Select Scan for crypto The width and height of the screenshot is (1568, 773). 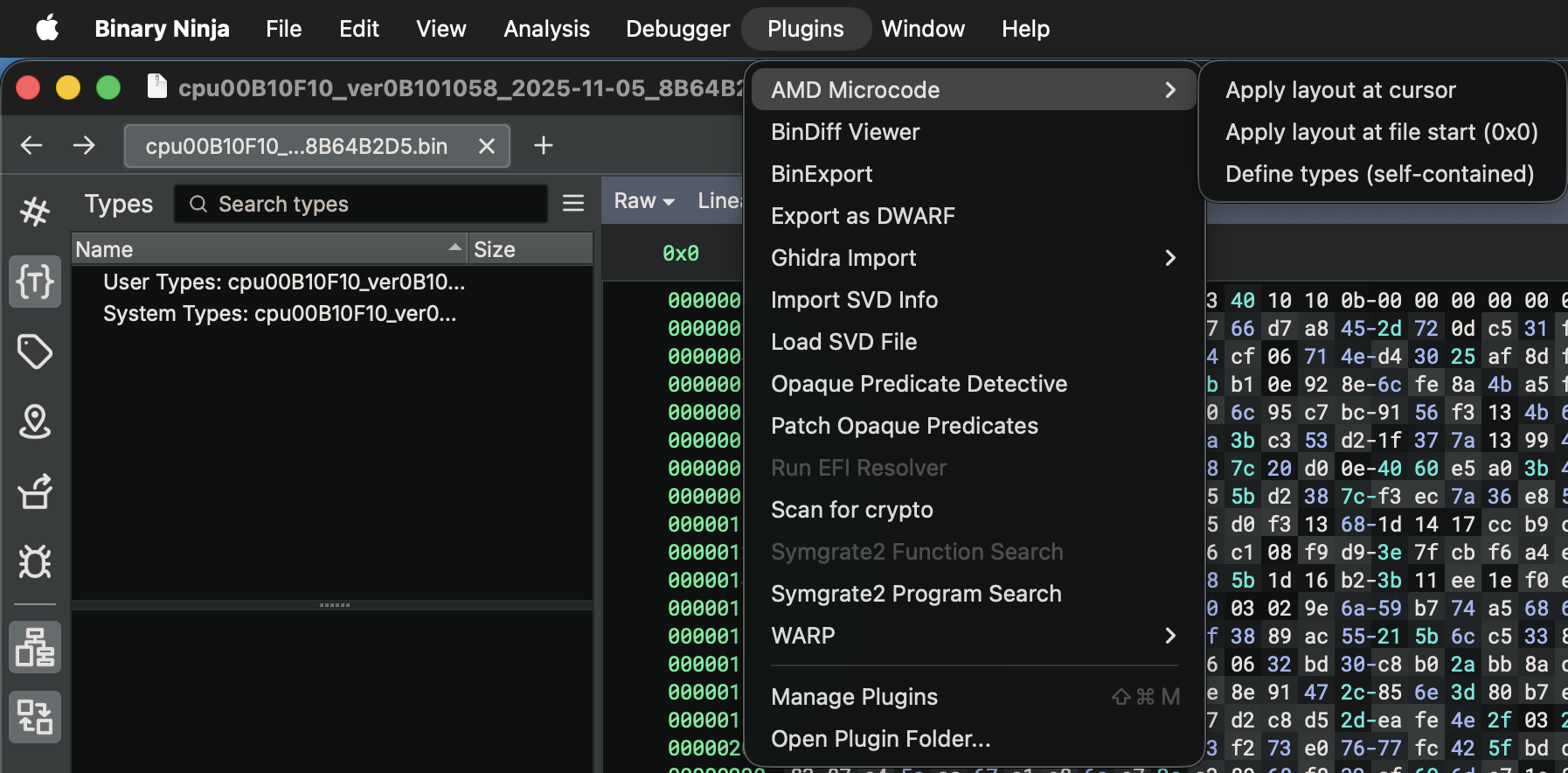(x=974, y=510)
